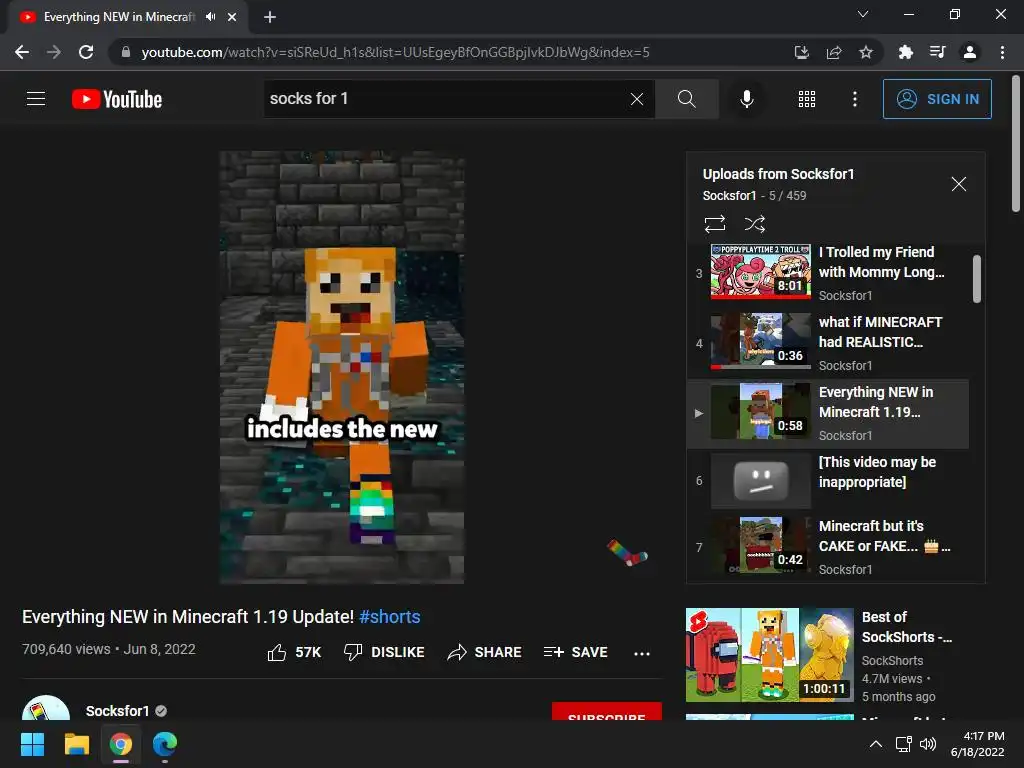Click the address bar URL

(395, 52)
